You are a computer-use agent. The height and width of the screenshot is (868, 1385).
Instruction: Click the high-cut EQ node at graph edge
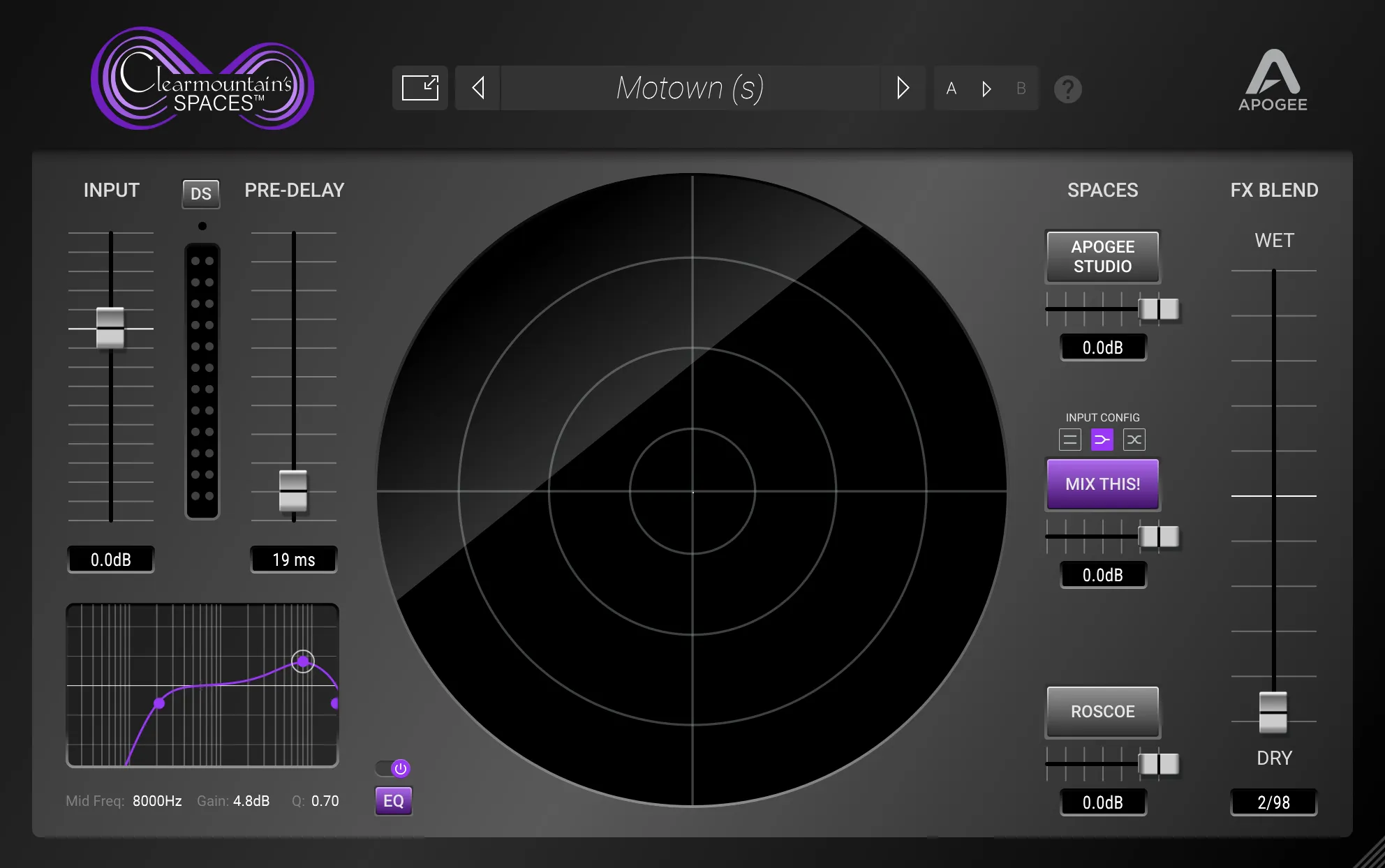(335, 703)
